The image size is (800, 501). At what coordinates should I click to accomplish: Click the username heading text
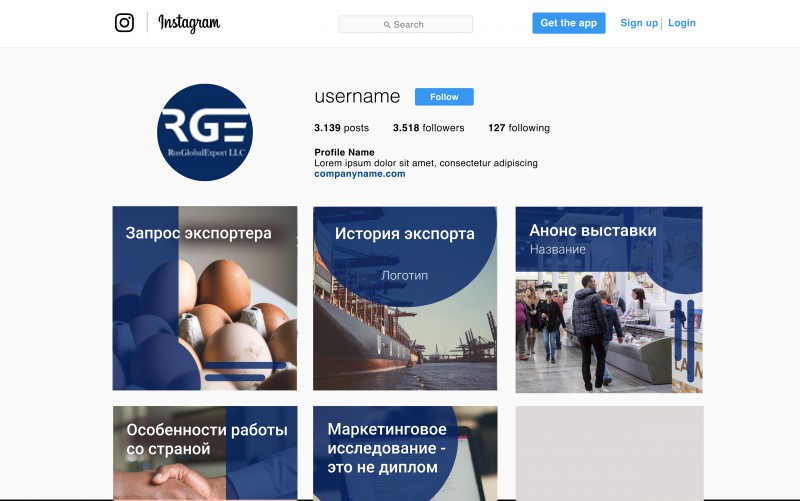coord(357,96)
